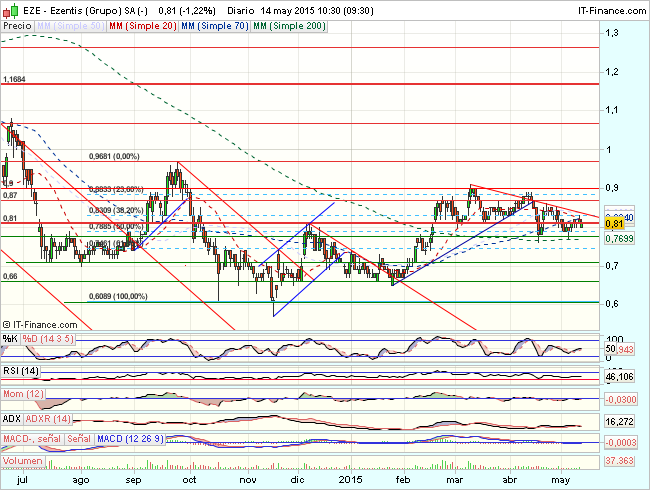Screen dimensions: 650x490
Task: Click the Señal label in MACD panel
Action: tap(79, 439)
